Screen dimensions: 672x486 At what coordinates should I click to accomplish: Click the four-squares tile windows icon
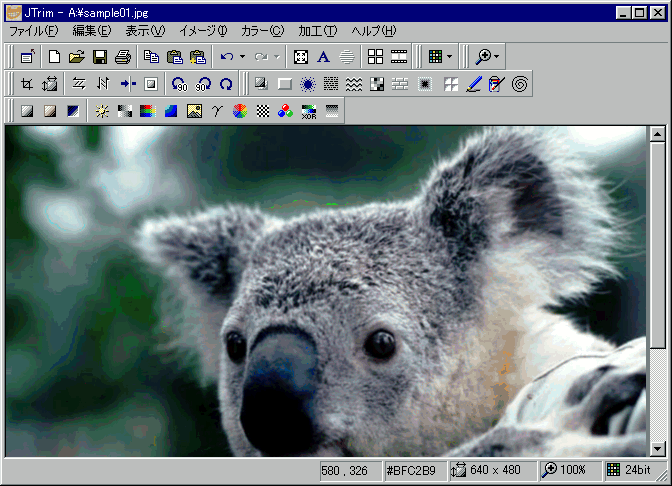(x=375, y=57)
